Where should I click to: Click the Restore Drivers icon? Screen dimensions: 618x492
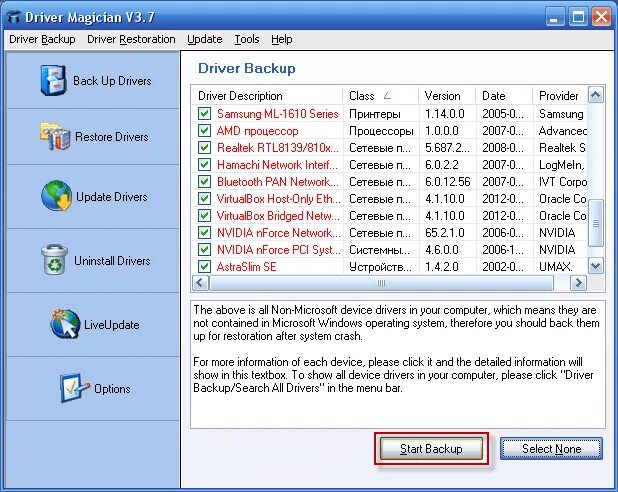[x=55, y=136]
